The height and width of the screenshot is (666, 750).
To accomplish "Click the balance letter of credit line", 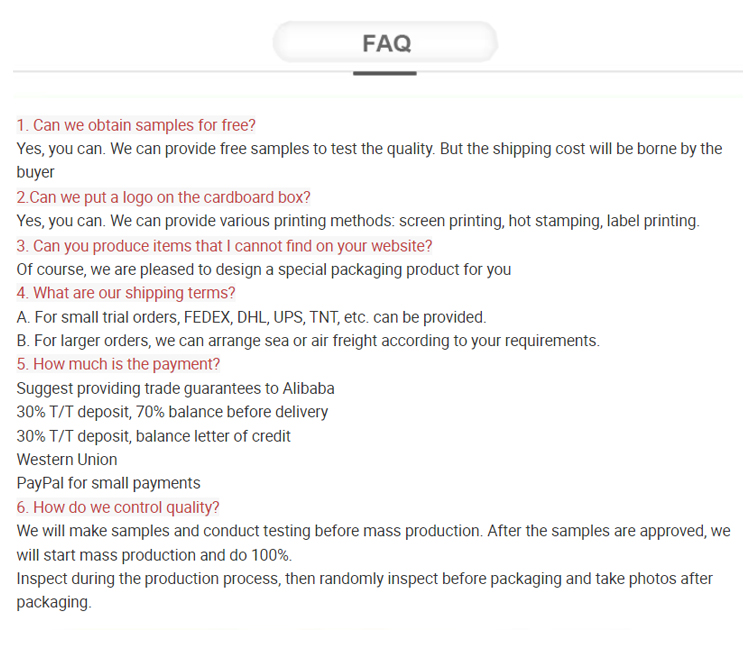I will 154,436.
